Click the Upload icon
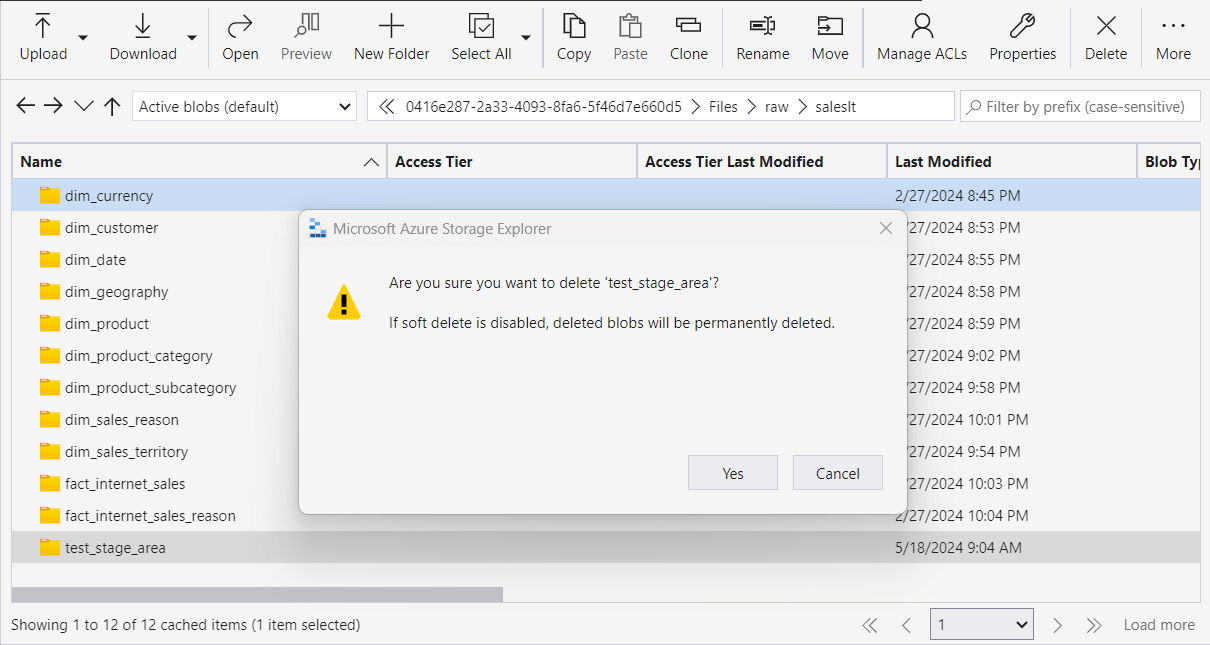 (x=41, y=25)
